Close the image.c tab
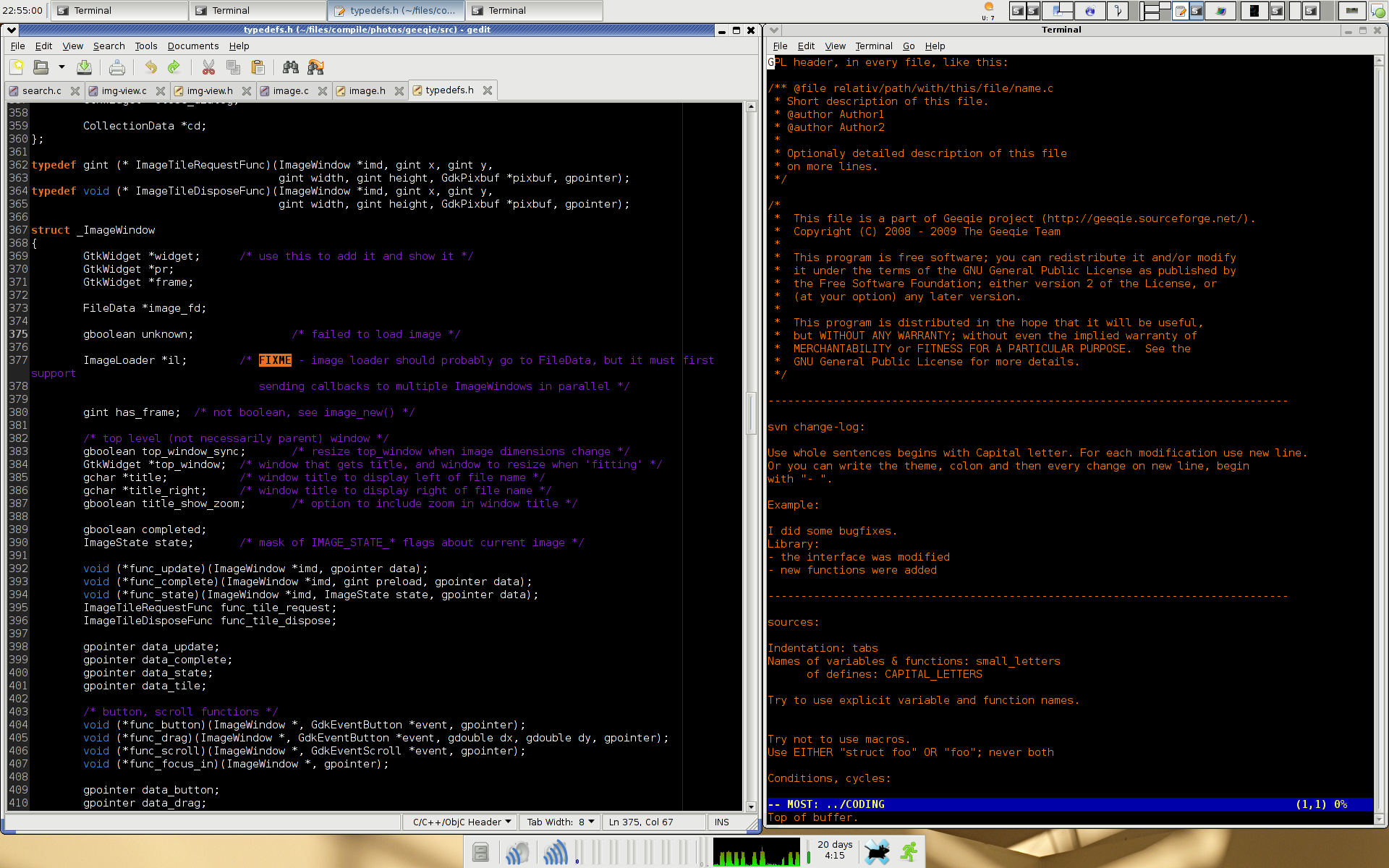 [x=323, y=90]
